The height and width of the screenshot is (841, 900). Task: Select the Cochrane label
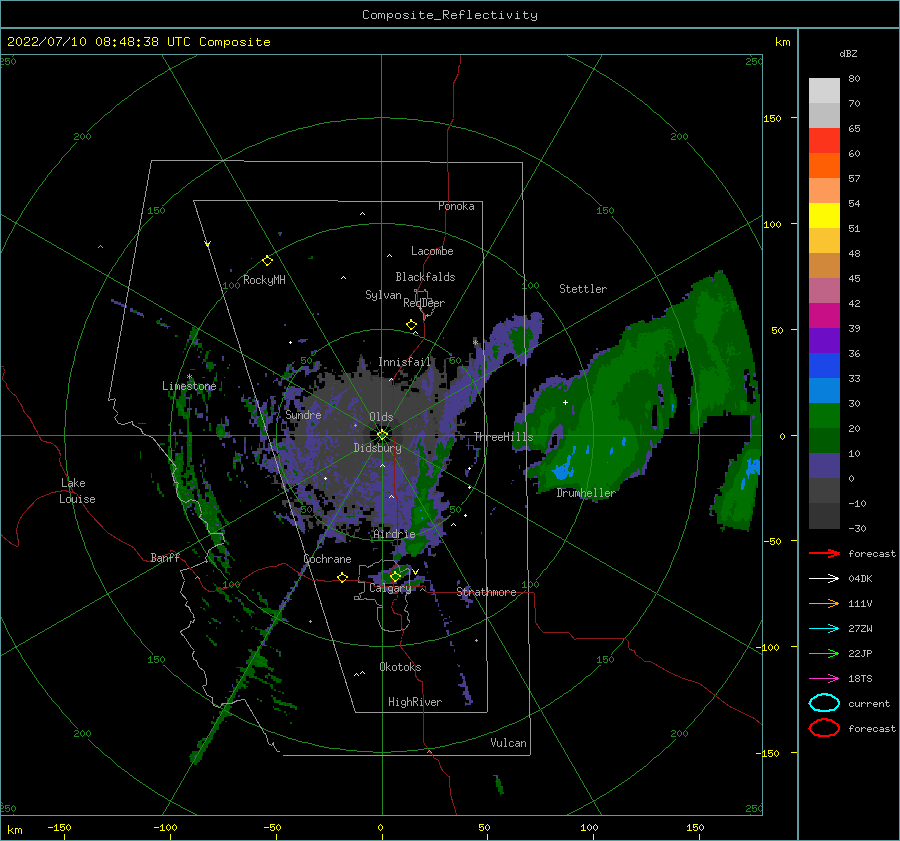click(x=327, y=559)
